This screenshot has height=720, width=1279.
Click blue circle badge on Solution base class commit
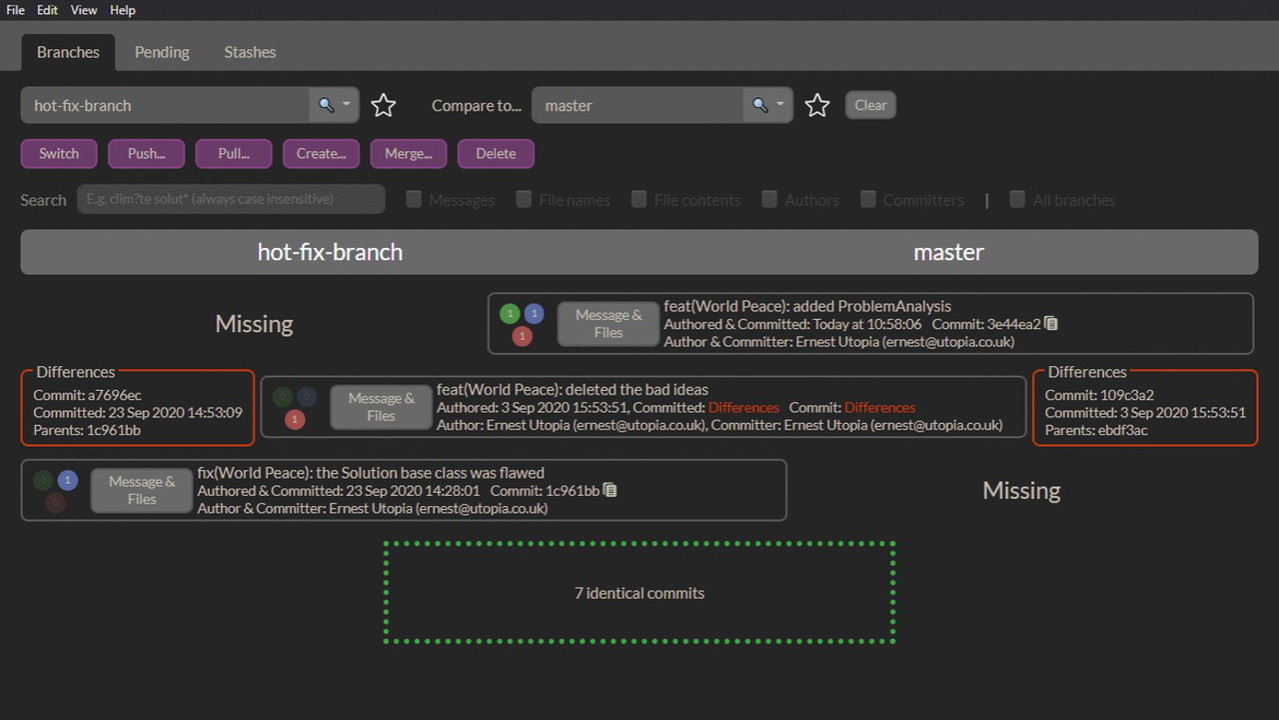tap(67, 480)
